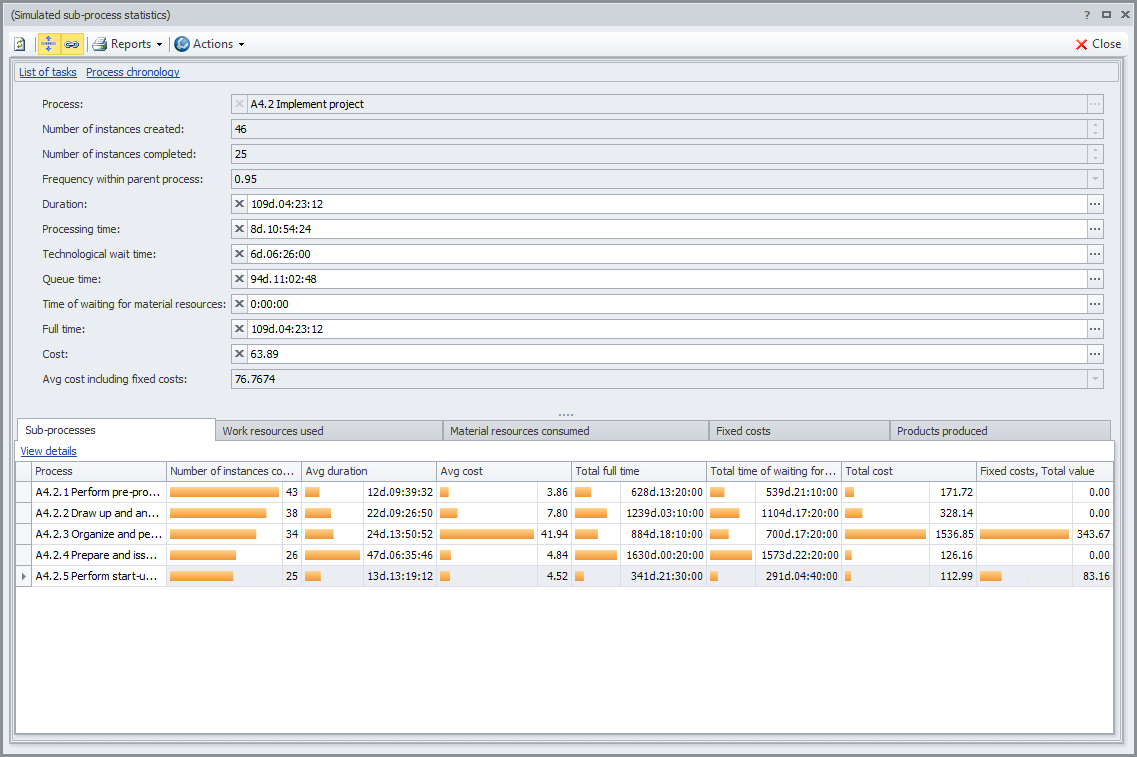Click the refresh statistics icon
The width and height of the screenshot is (1137, 757).
[20, 44]
